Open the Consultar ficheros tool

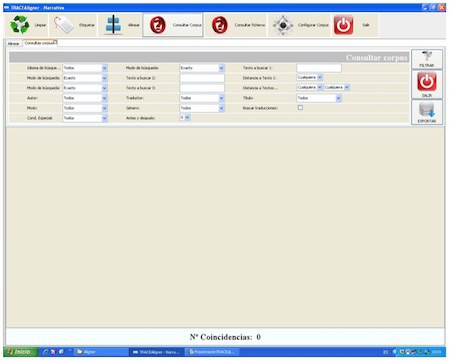236,25
